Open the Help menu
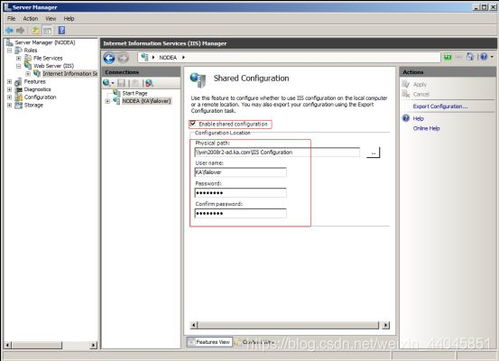This screenshot has width=499, height=361. [69, 19]
